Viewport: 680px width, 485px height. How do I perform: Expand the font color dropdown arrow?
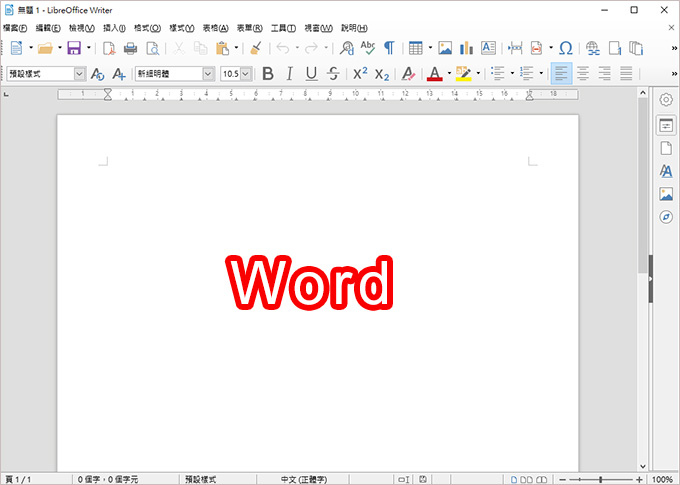click(x=449, y=74)
